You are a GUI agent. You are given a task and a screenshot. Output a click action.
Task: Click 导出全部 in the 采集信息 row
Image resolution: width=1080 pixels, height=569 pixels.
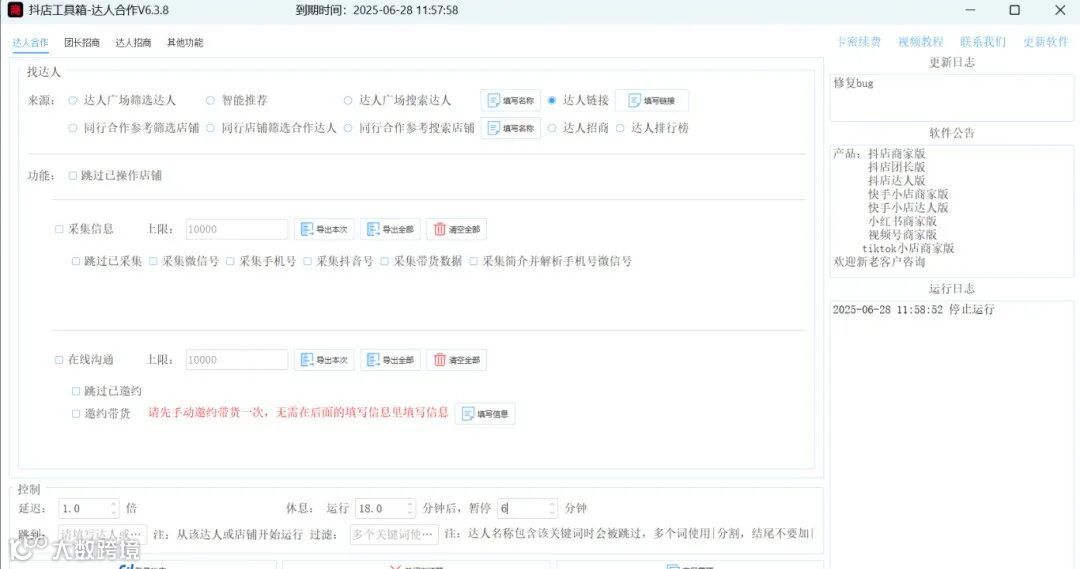tap(391, 229)
